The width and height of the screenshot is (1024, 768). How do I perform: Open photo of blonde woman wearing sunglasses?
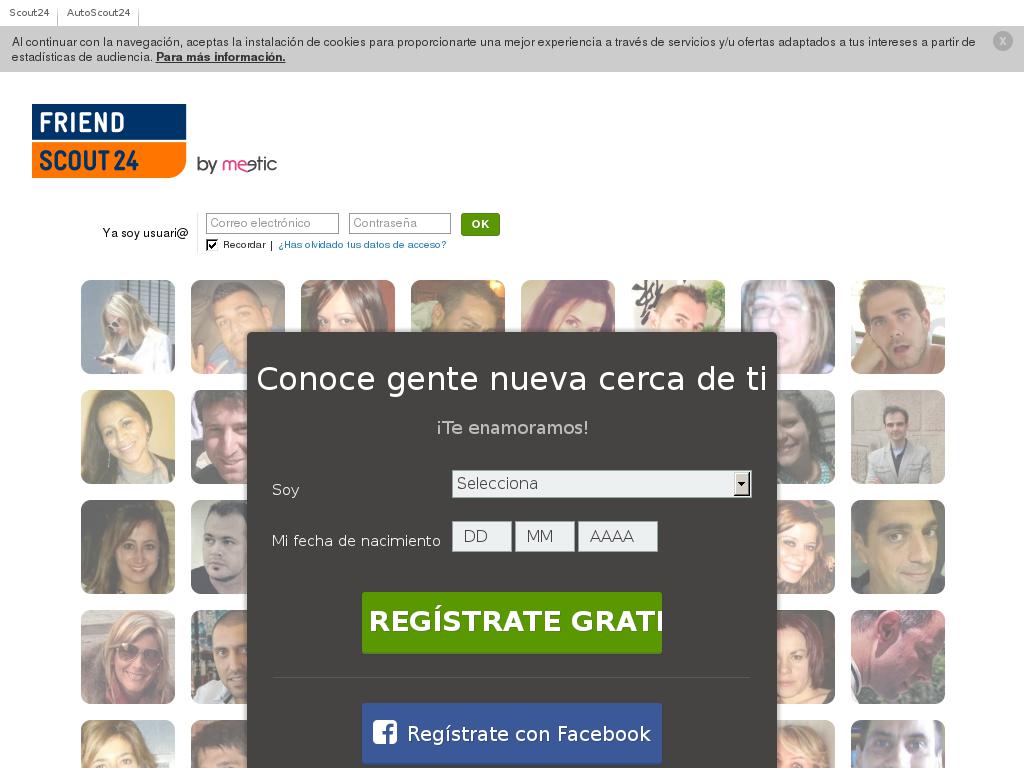click(128, 657)
